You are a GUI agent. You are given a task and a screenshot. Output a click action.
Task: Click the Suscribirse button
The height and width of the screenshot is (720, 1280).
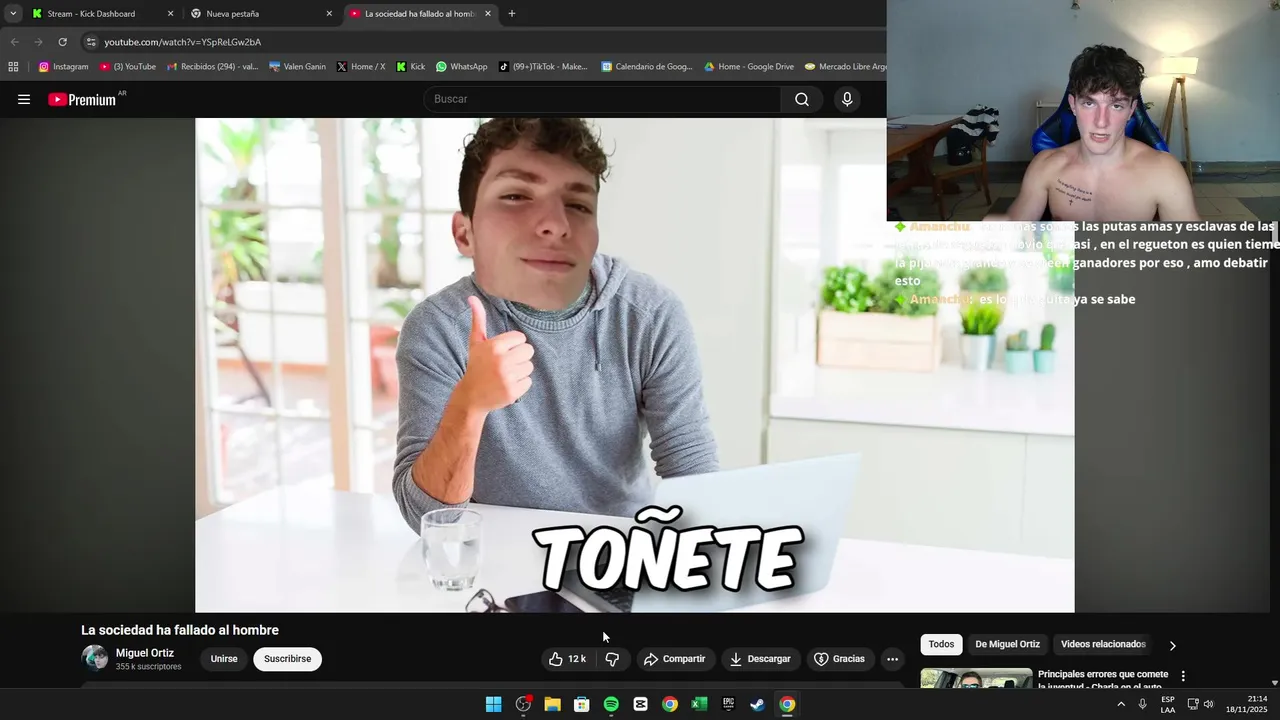point(288,659)
